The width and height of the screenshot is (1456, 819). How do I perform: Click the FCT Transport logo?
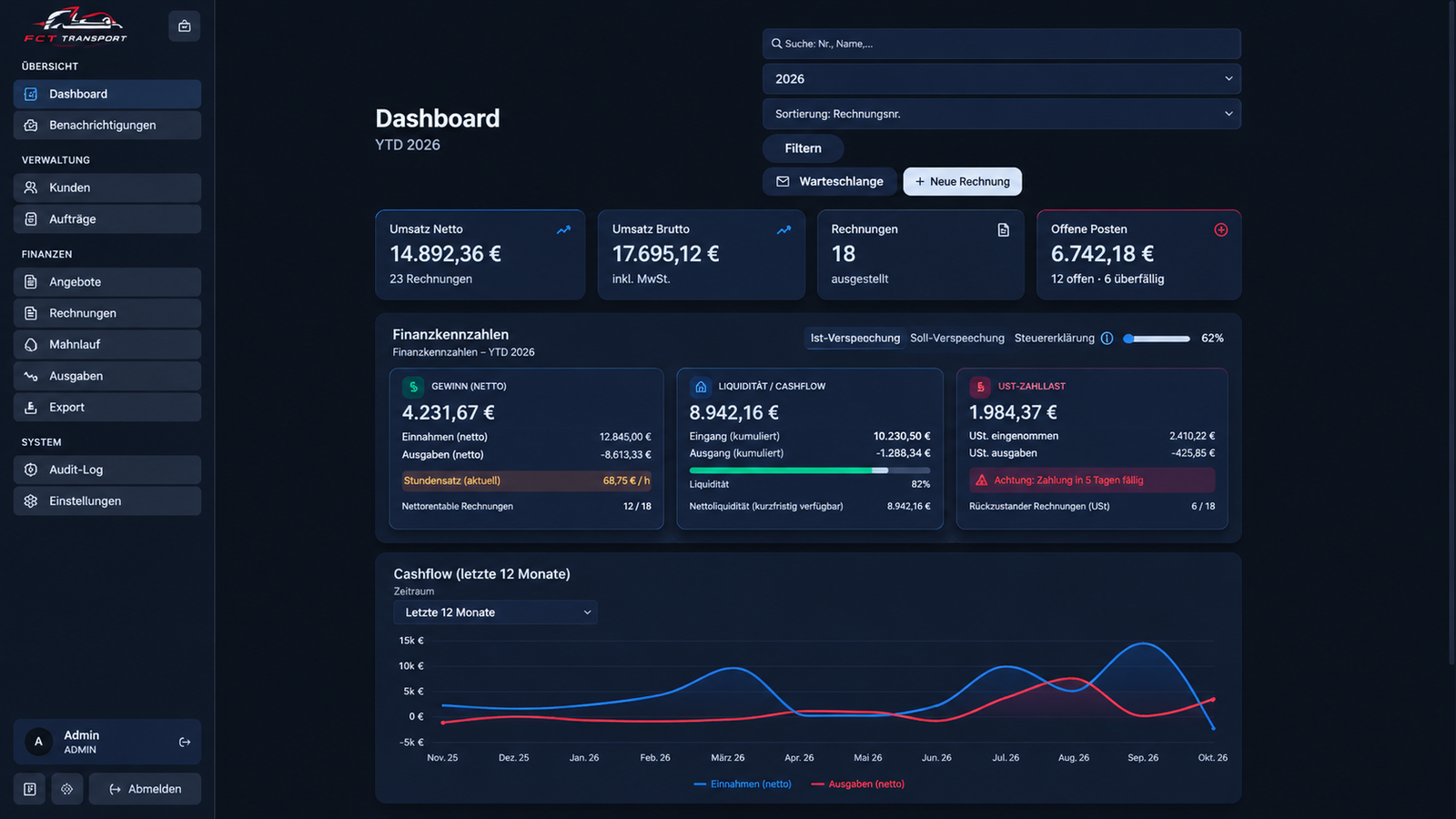(76, 25)
